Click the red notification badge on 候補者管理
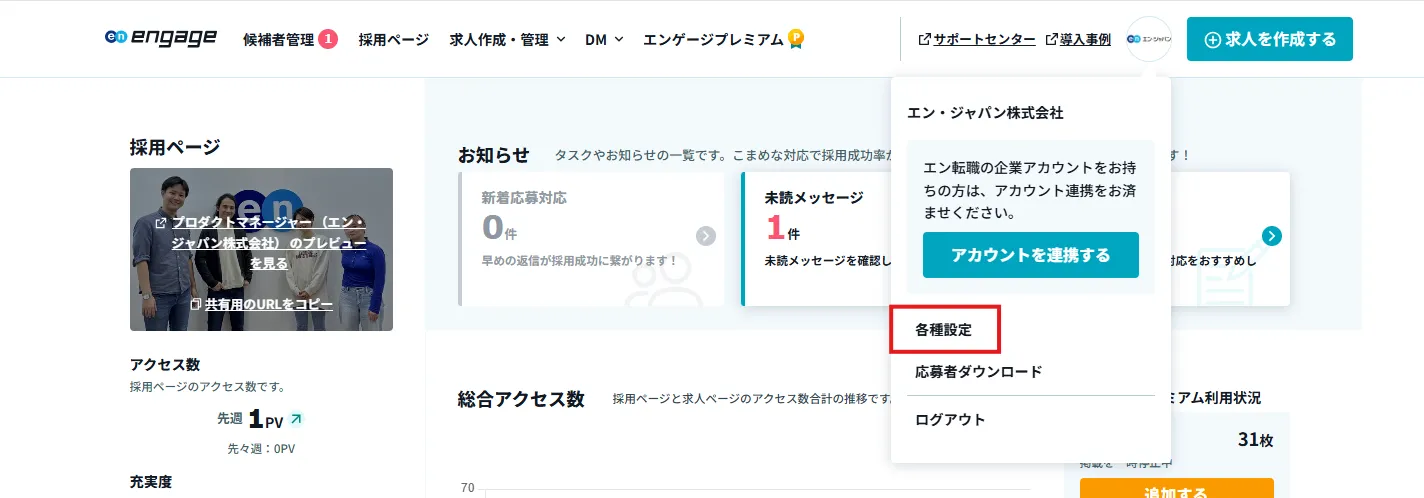 click(328, 39)
